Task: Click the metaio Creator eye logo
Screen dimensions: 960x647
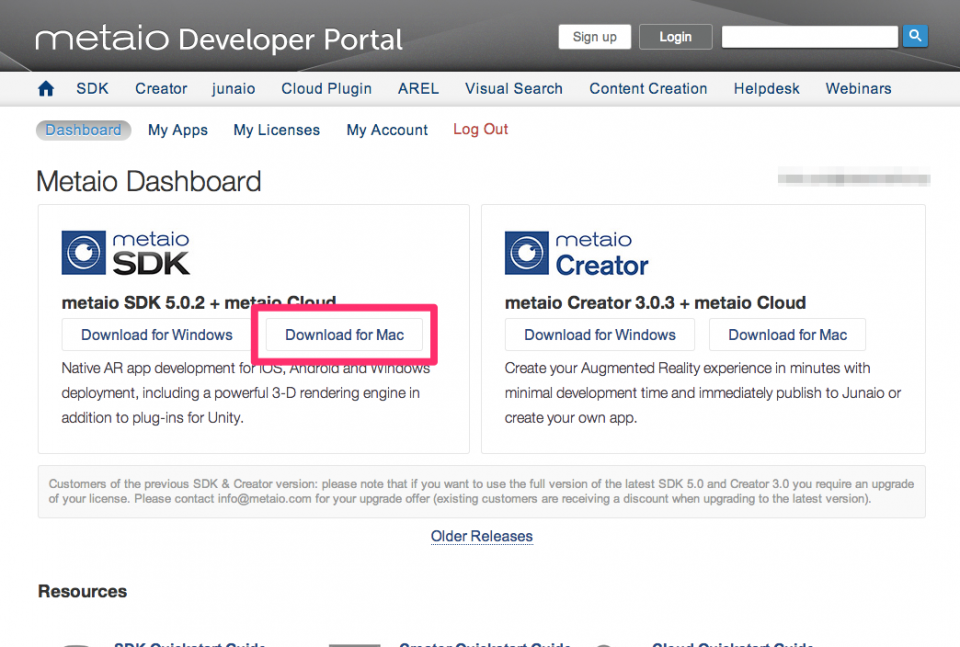Action: pyautogui.click(x=527, y=253)
